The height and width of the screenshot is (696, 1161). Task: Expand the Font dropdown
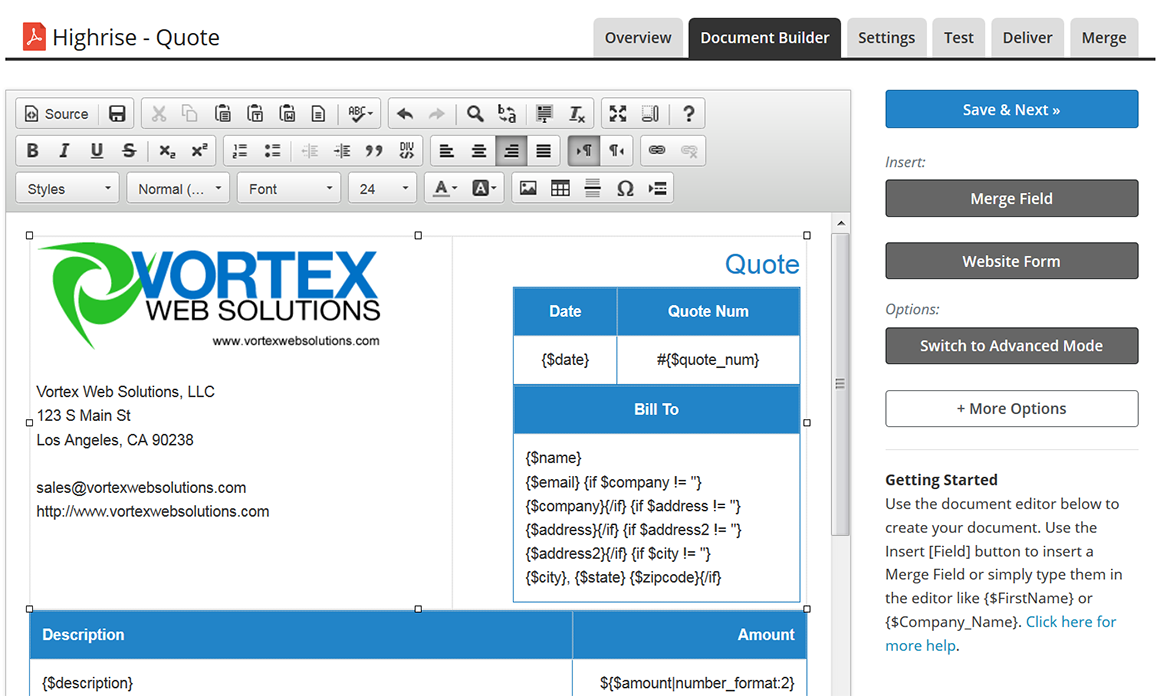(x=289, y=188)
